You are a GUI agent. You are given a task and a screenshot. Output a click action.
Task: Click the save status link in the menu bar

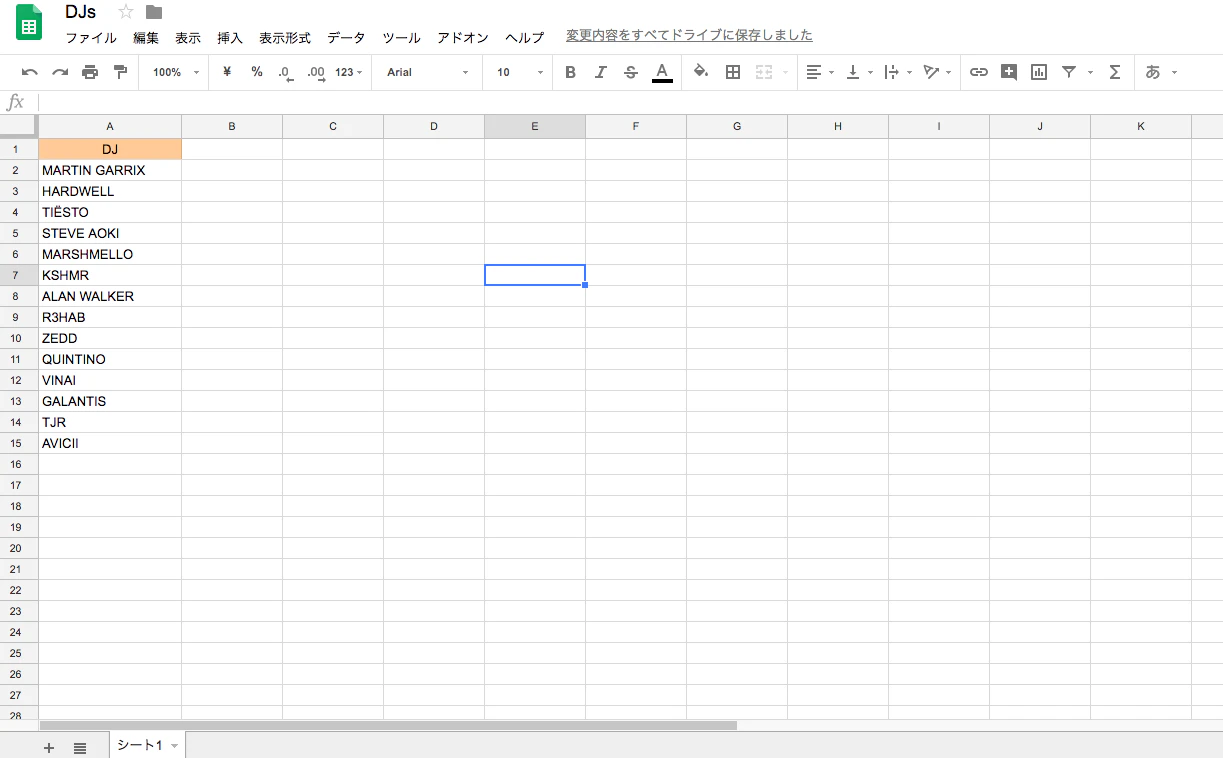tap(689, 36)
